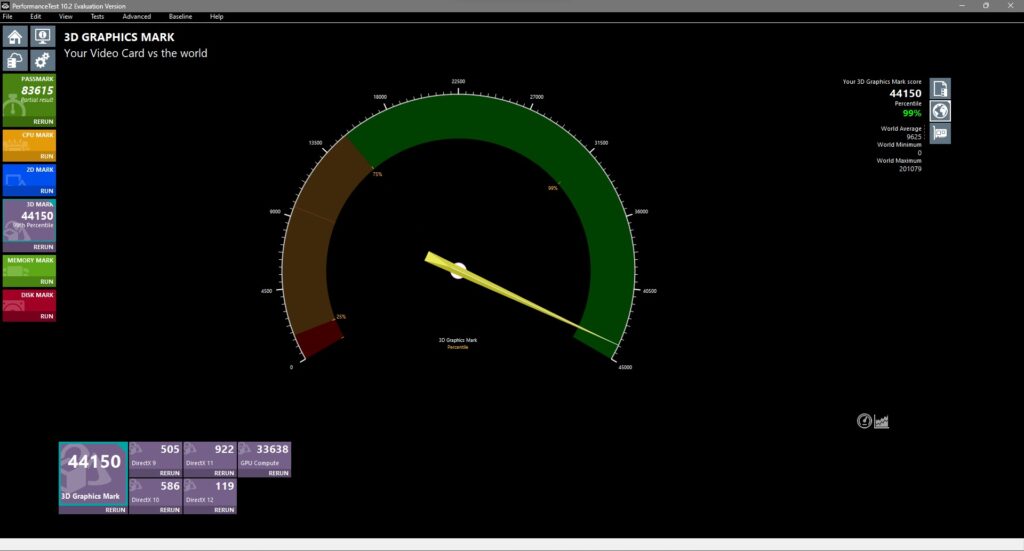Click the document report icon beside the score
This screenshot has width=1024, height=551.
click(940, 89)
